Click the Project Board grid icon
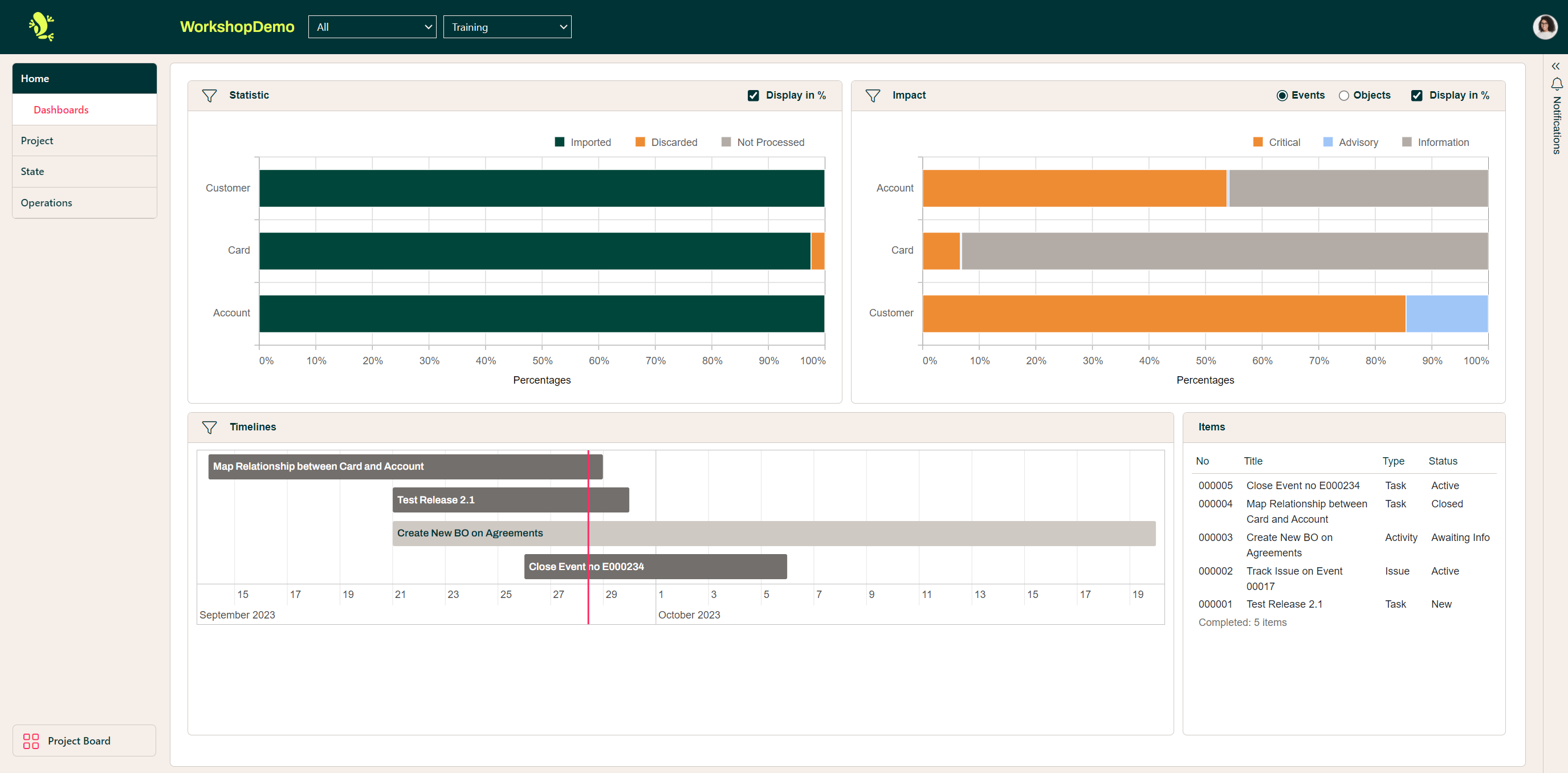This screenshot has height=773, width=1568. (30, 741)
